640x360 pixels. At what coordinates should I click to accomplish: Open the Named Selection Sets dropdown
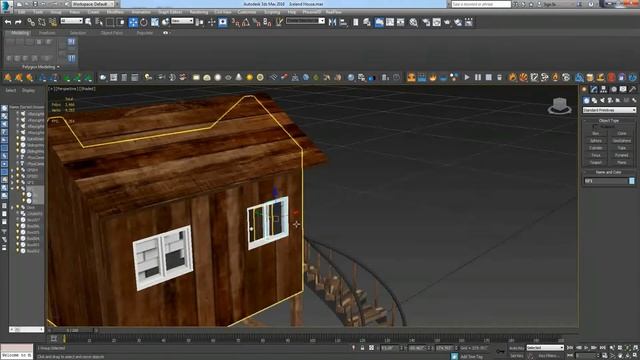[305, 21]
